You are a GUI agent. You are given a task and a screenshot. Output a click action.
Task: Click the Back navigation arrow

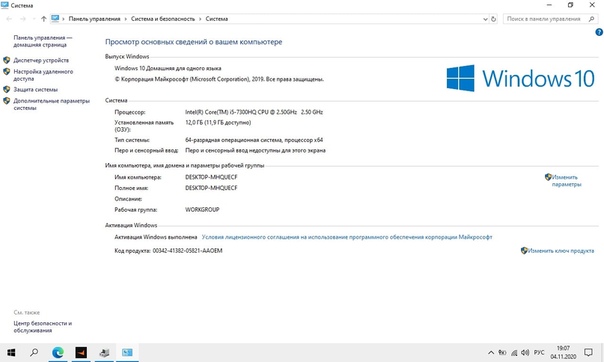[x=9, y=19]
